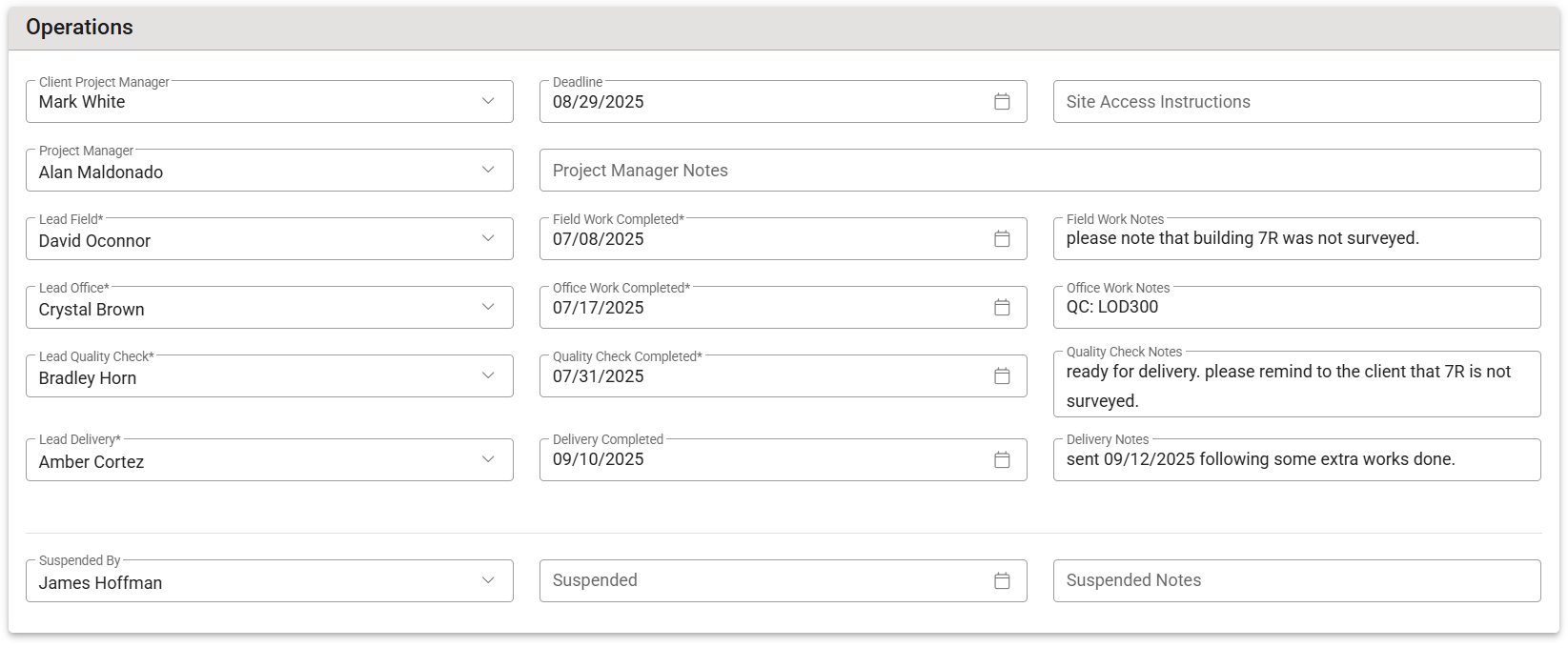
Task: Click the Suspended date calendar icon
Action: click(x=1002, y=581)
